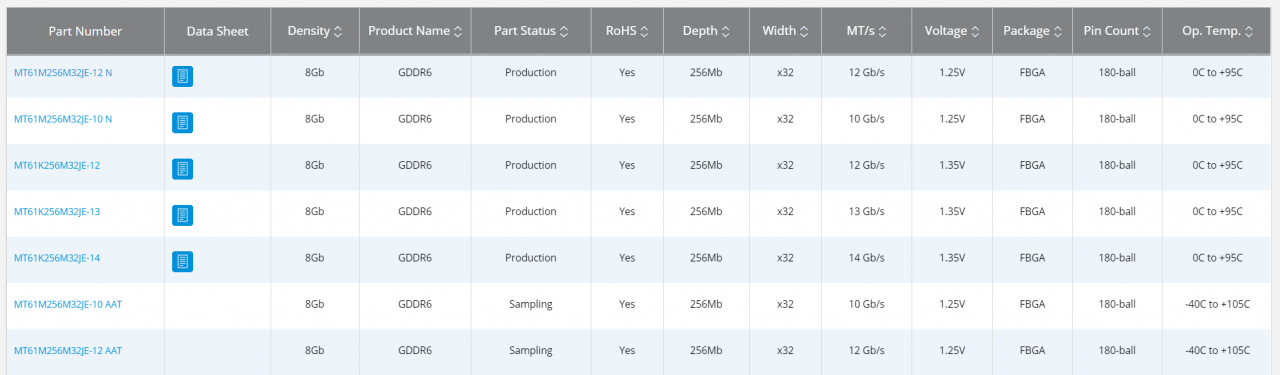
Task: Open part link MT61M256M32JE-10 AAT
Action: coord(68,304)
